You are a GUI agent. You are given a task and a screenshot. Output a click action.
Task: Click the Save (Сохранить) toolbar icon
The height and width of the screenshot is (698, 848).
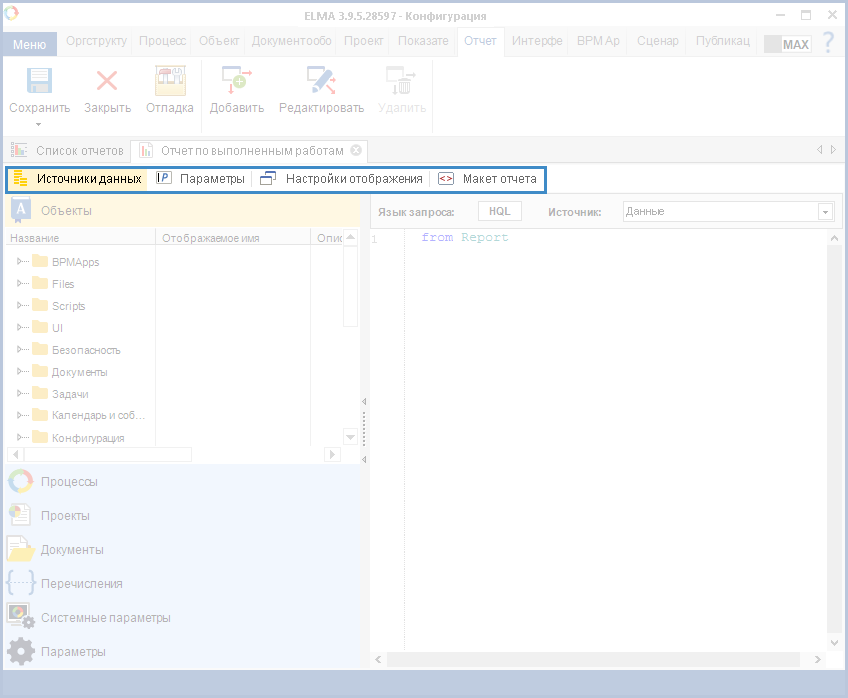39,82
